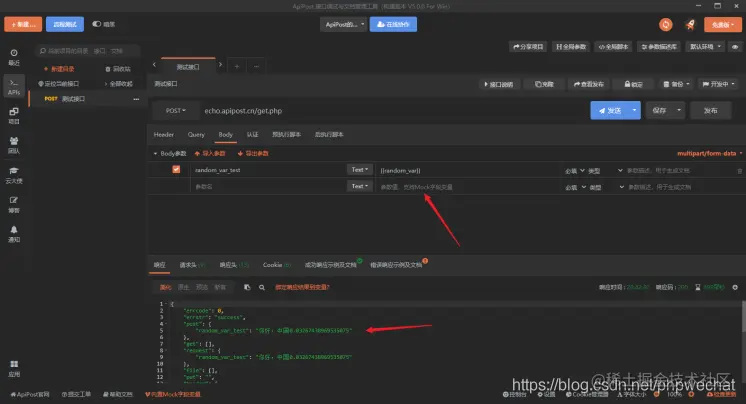Screen dimensions: 746x404
Task: Switch to the request headers response tab
Action: click(192, 265)
